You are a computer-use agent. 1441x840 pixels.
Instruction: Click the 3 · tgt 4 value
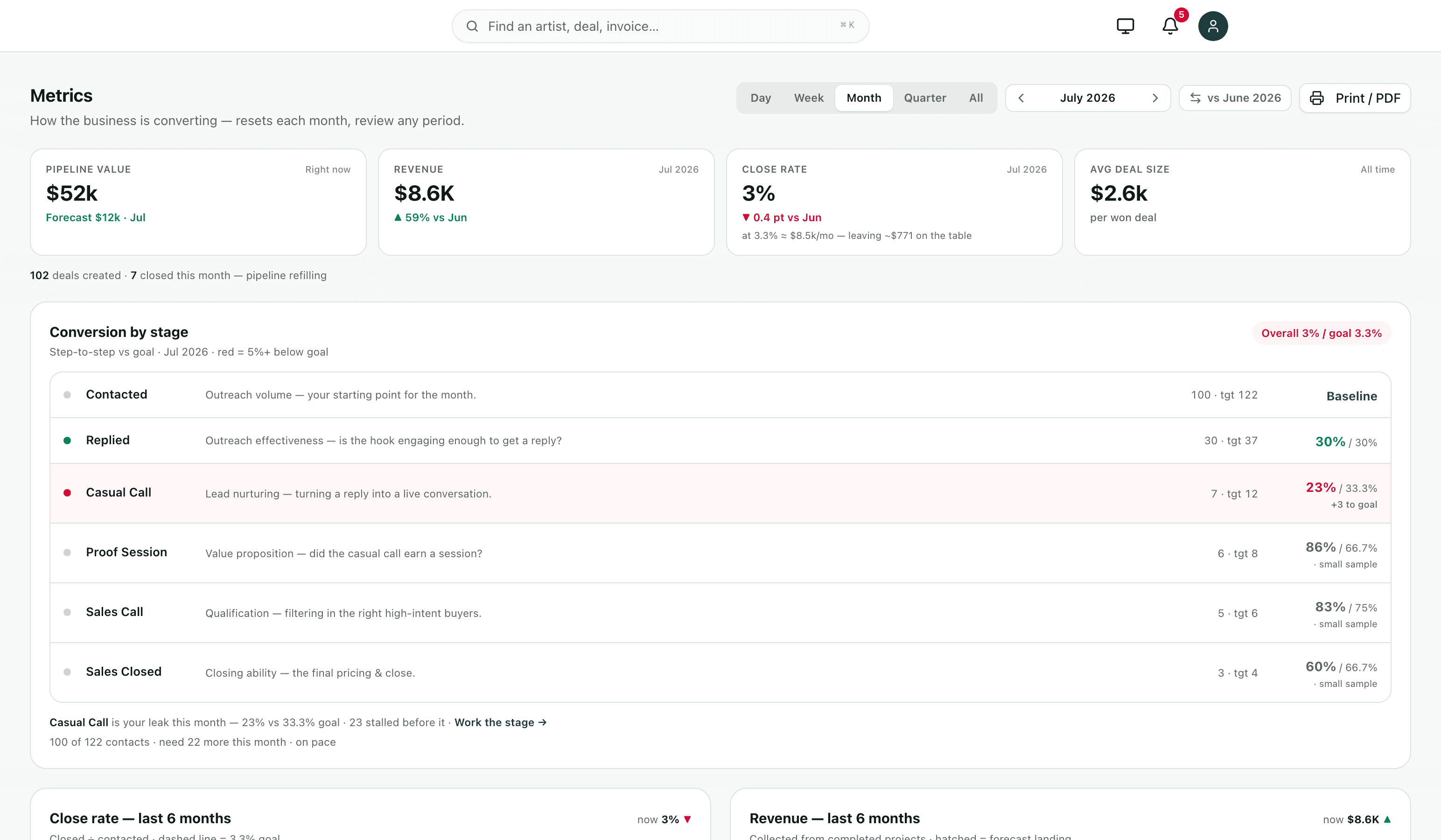point(1238,673)
